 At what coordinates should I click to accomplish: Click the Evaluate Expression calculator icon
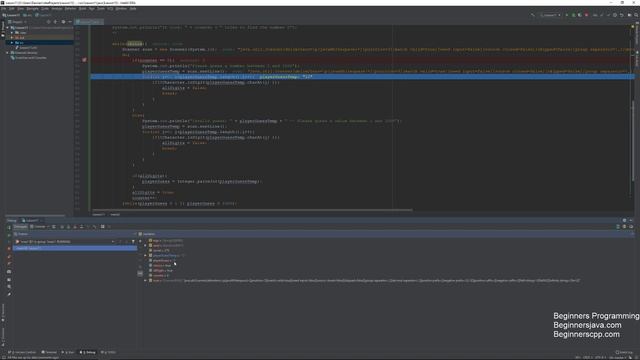pyautogui.click(x=102, y=227)
